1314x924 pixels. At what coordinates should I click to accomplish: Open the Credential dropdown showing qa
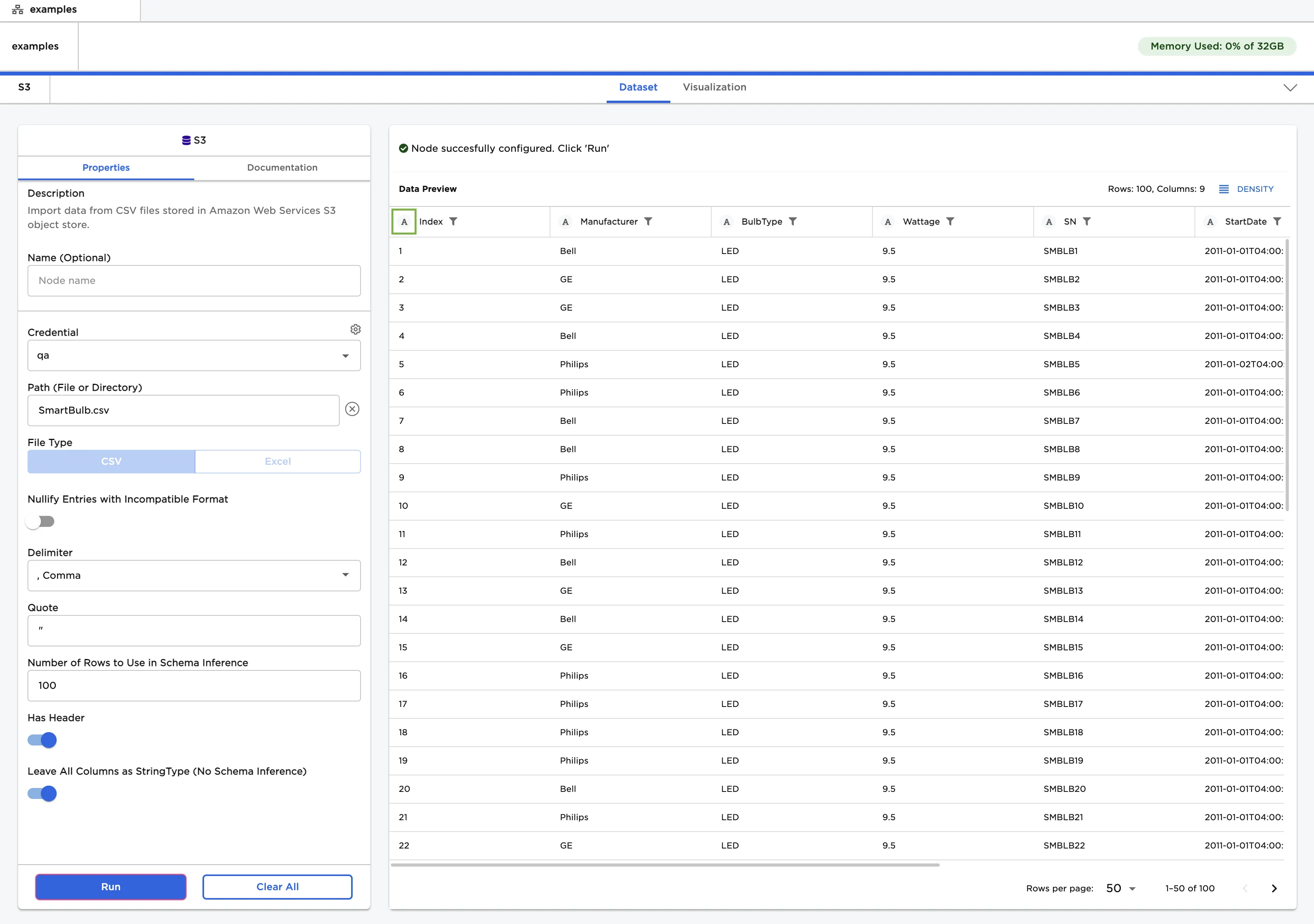(194, 355)
